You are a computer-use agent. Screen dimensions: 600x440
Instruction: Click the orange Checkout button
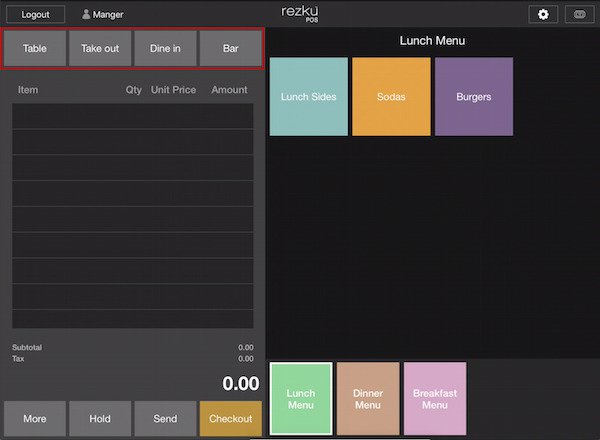[231, 419]
